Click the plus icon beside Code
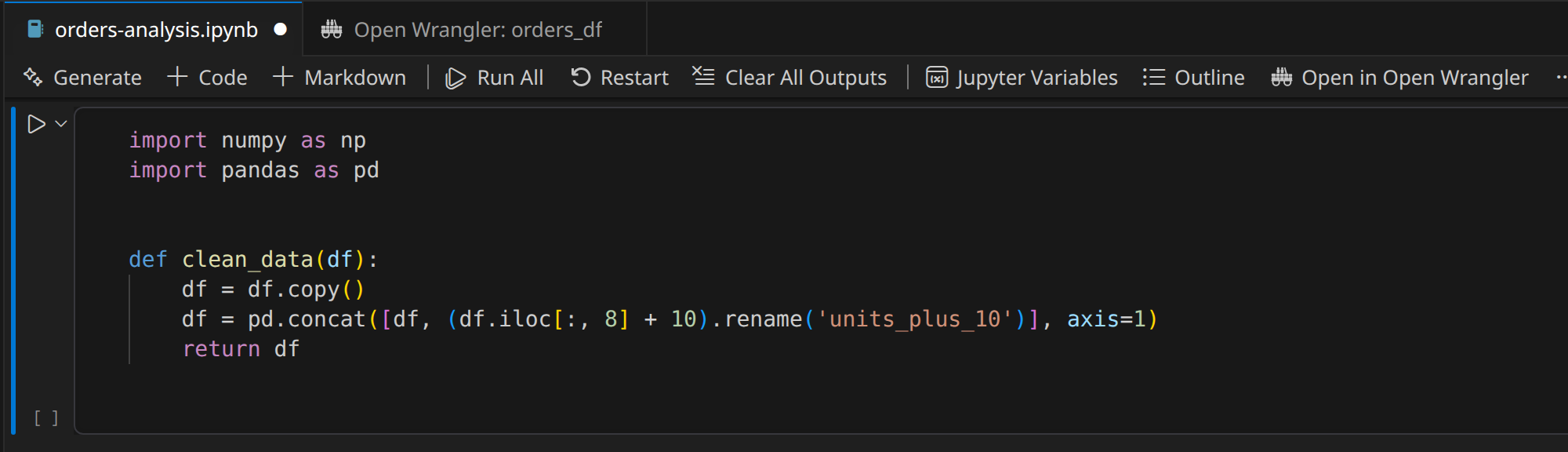 point(177,77)
